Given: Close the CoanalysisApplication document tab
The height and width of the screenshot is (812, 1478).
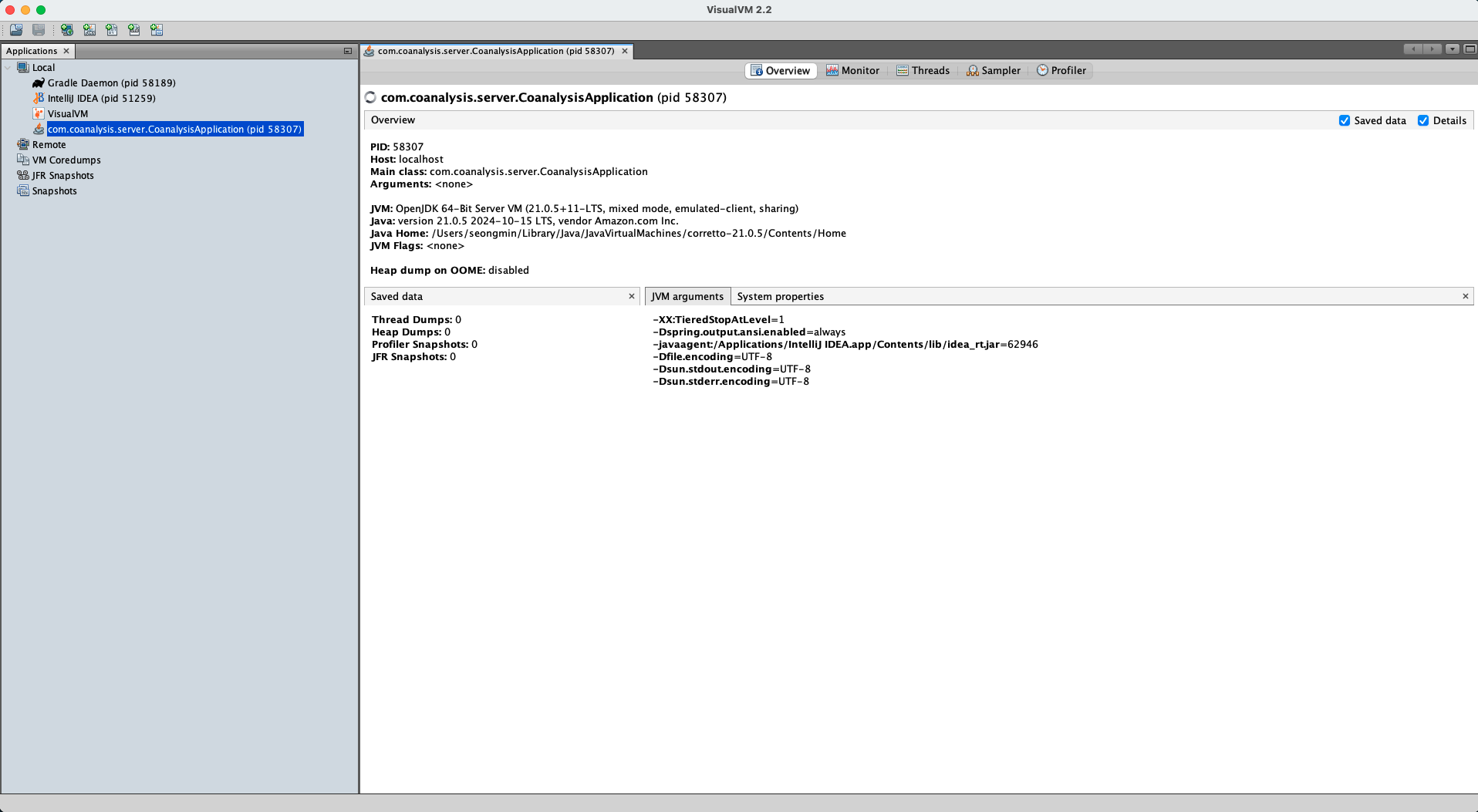Looking at the screenshot, I should click(625, 51).
